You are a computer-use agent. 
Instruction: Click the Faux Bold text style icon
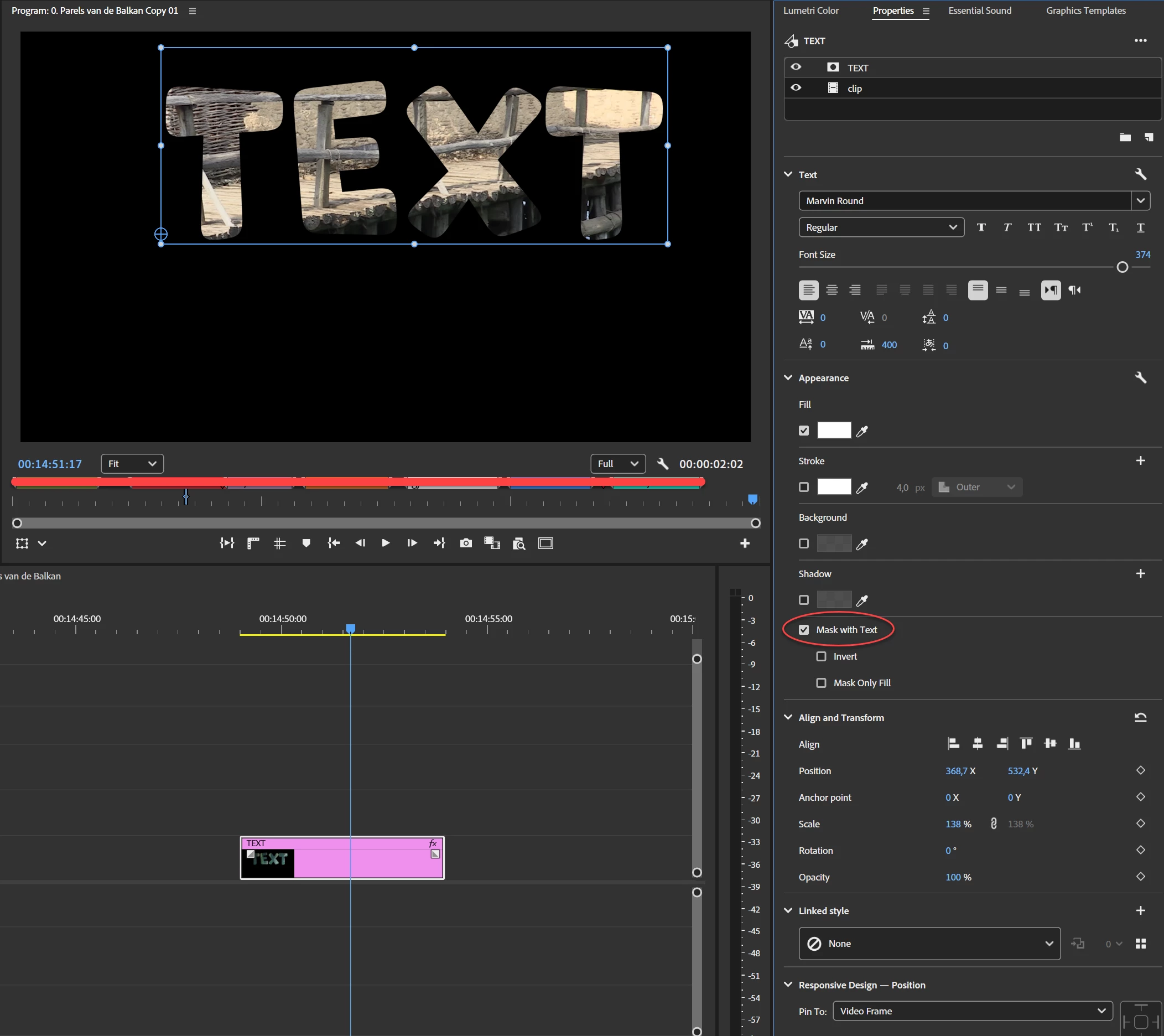[x=981, y=227]
